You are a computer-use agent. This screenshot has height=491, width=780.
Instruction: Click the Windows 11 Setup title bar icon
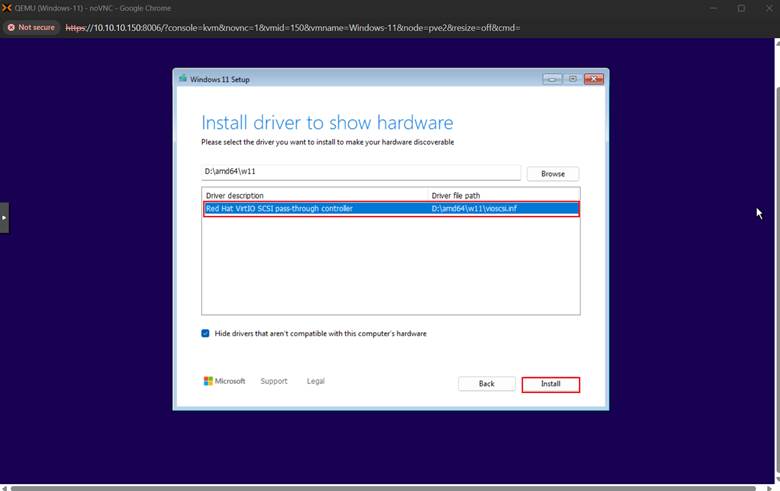click(182, 79)
